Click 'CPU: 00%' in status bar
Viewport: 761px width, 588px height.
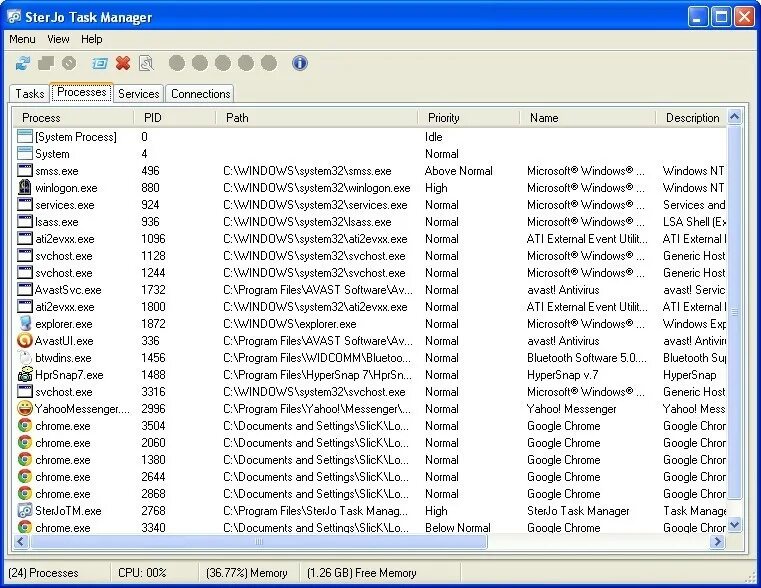pos(142,573)
